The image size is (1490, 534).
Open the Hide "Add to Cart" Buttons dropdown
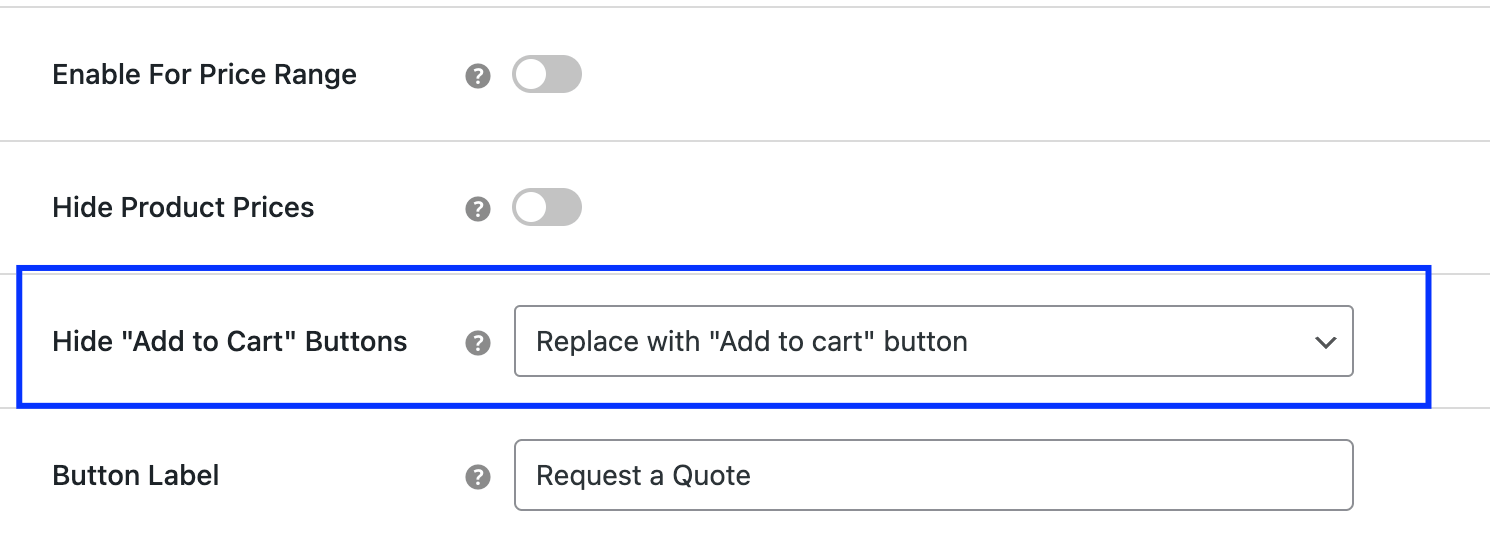[x=933, y=342]
